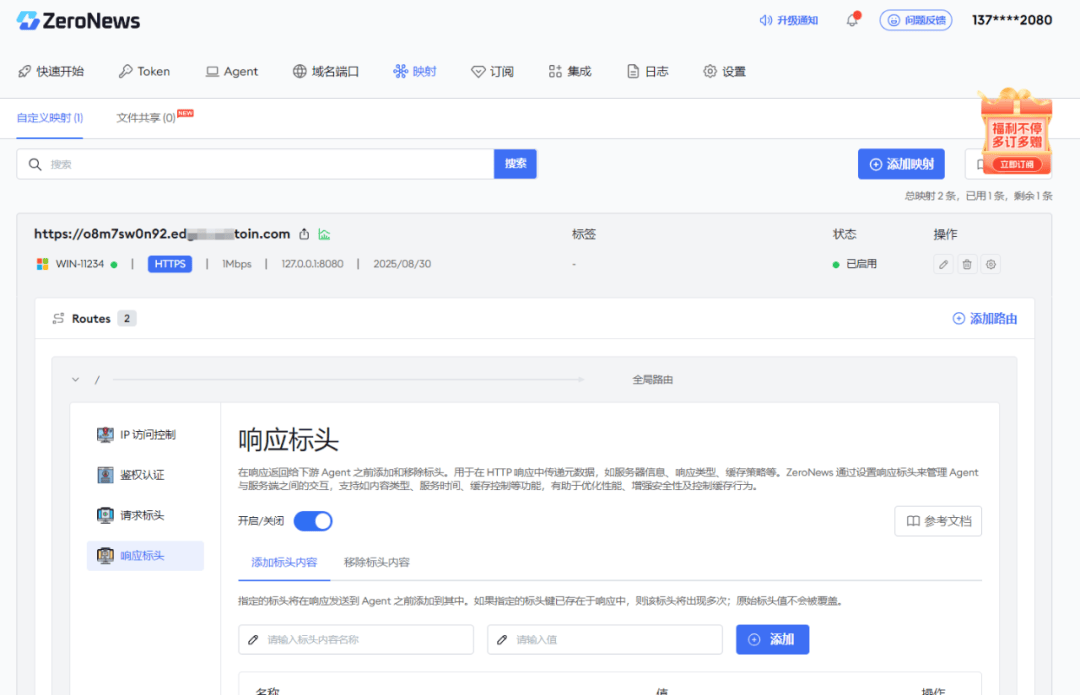Click the header name input field
The width and height of the screenshot is (1080, 695).
coord(355,639)
